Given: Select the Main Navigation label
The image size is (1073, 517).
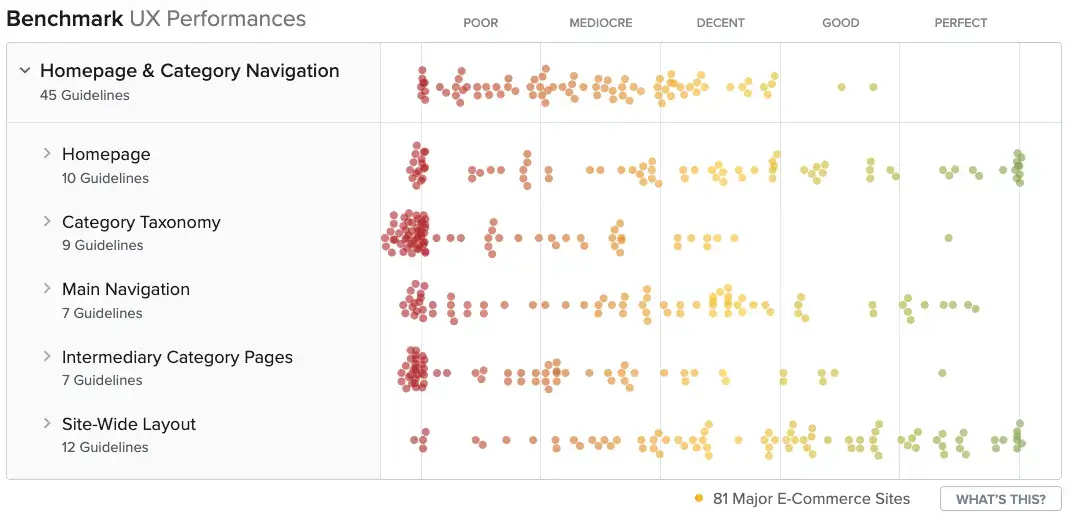Looking at the screenshot, I should [126, 289].
